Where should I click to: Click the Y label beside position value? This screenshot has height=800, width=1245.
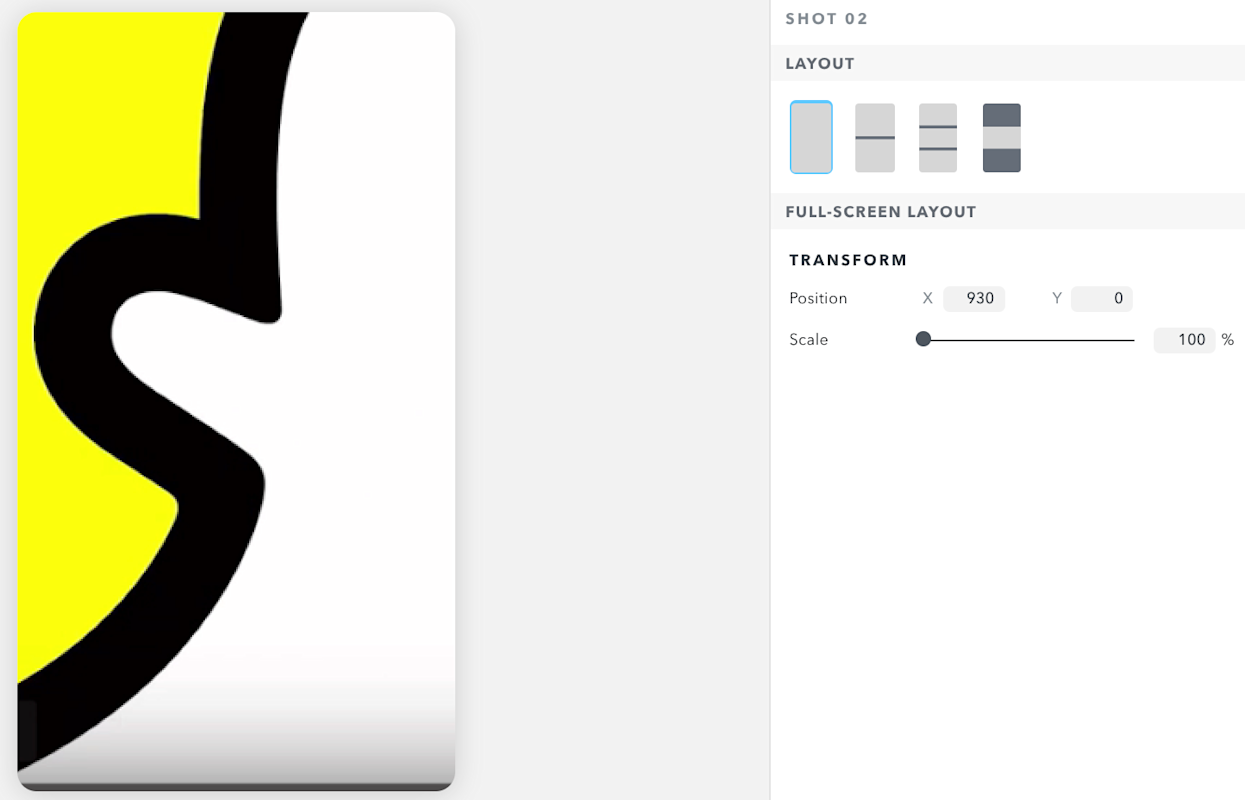[1057, 298]
